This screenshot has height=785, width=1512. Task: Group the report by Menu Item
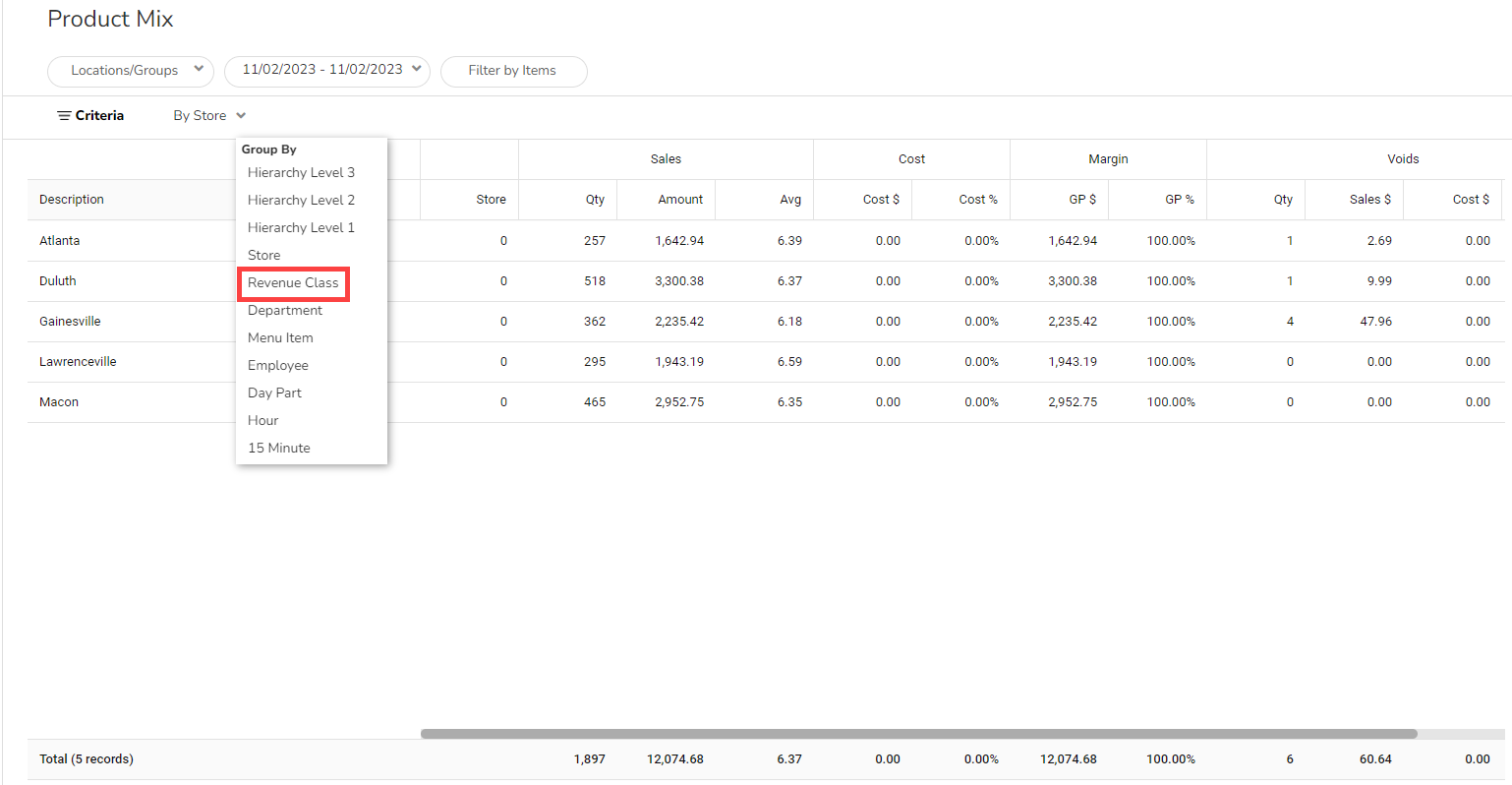(280, 337)
